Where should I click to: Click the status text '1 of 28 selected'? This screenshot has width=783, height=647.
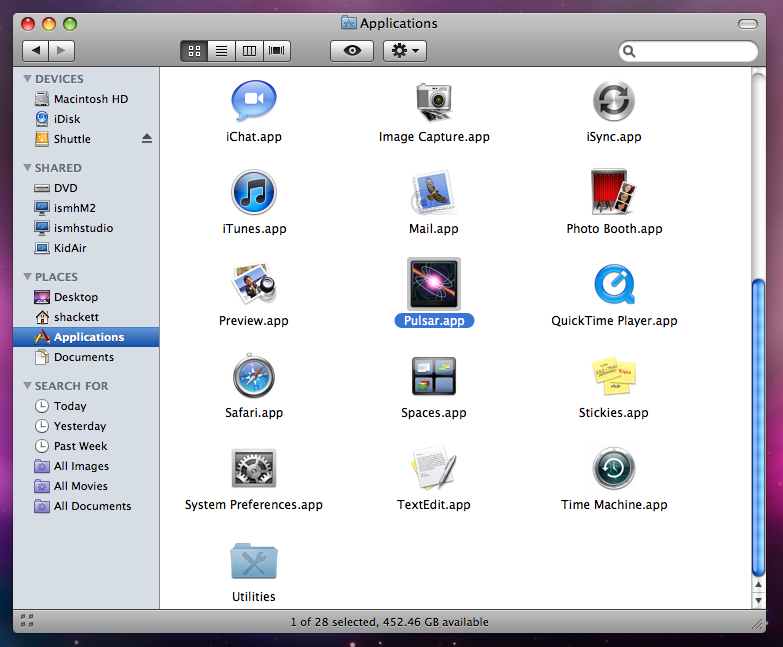333,622
